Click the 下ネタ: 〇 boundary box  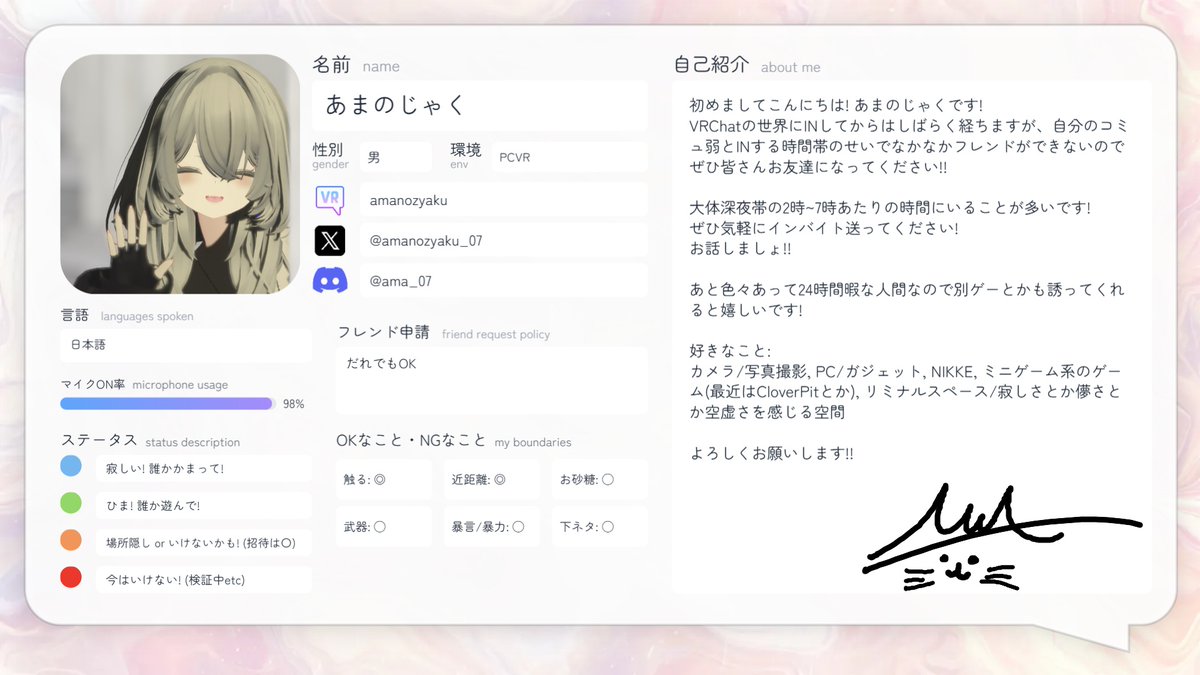coord(599,527)
